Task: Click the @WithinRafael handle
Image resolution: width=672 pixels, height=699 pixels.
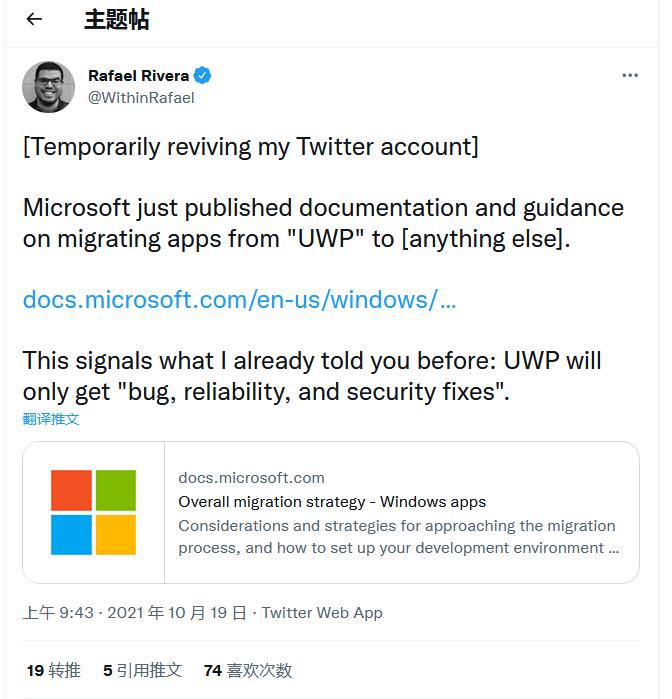Action: coord(141,98)
